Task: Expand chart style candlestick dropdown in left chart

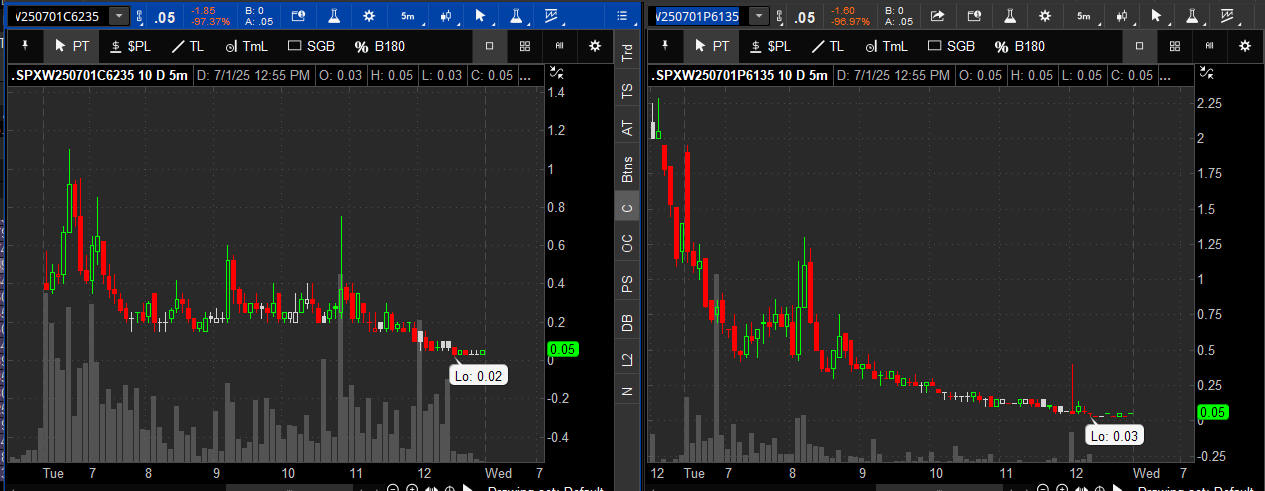Action: click(445, 16)
